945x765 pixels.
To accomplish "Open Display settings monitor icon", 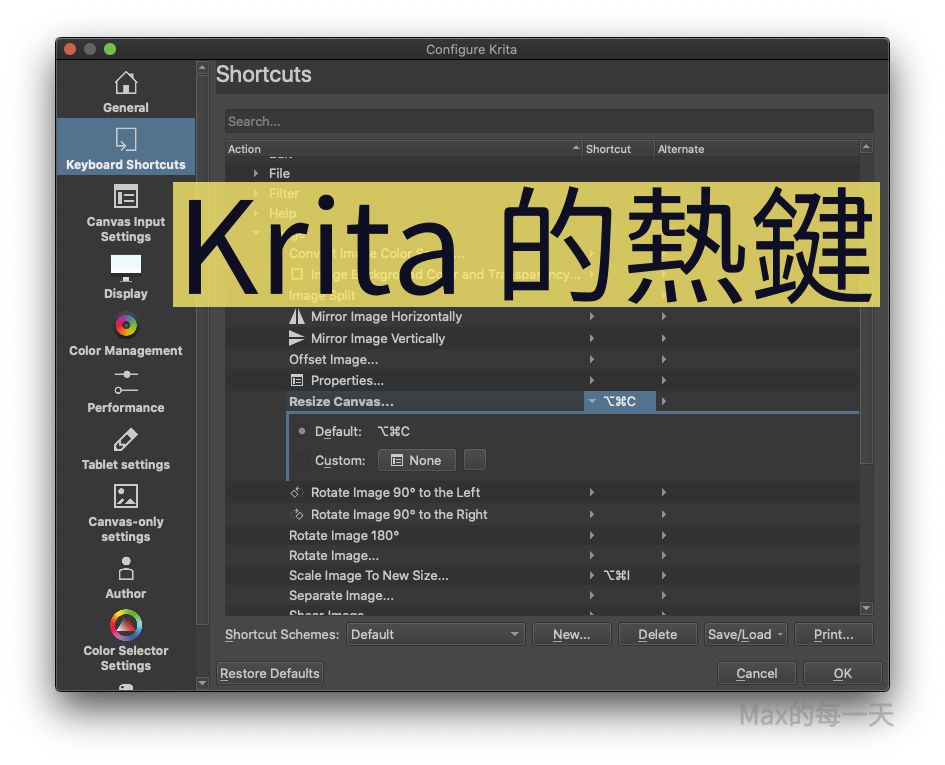I will (x=126, y=268).
